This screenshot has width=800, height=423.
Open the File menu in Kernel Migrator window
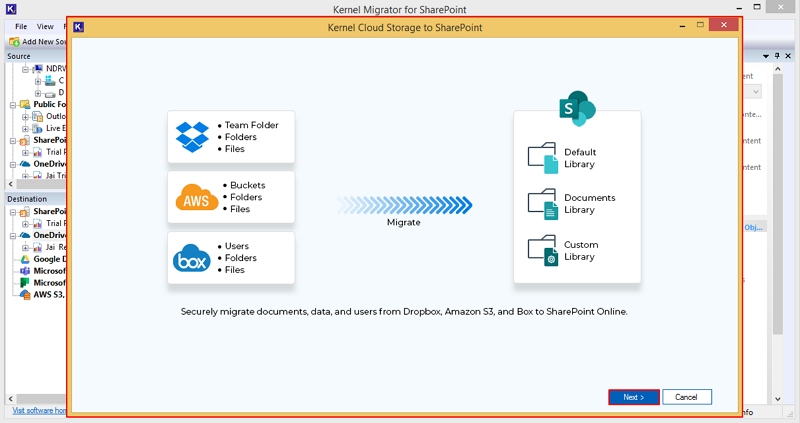point(21,27)
